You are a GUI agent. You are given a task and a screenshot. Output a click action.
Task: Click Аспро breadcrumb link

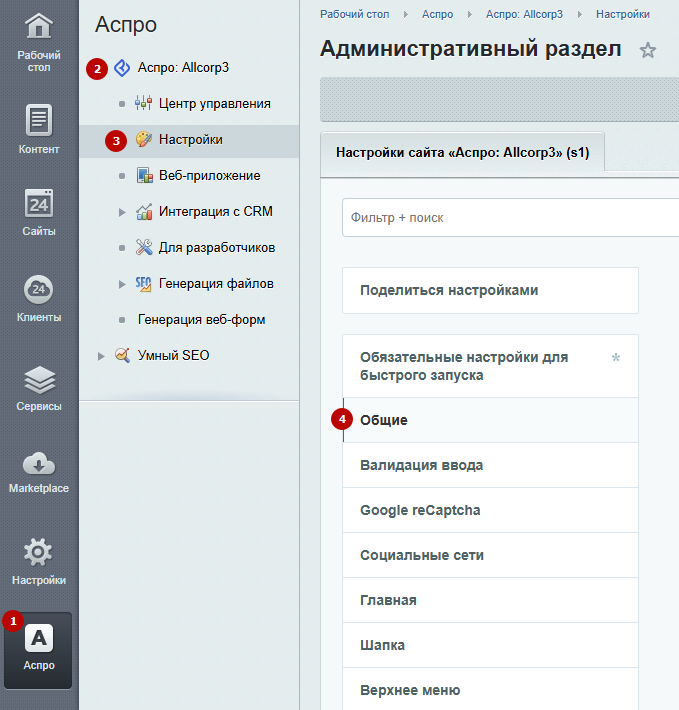(437, 14)
